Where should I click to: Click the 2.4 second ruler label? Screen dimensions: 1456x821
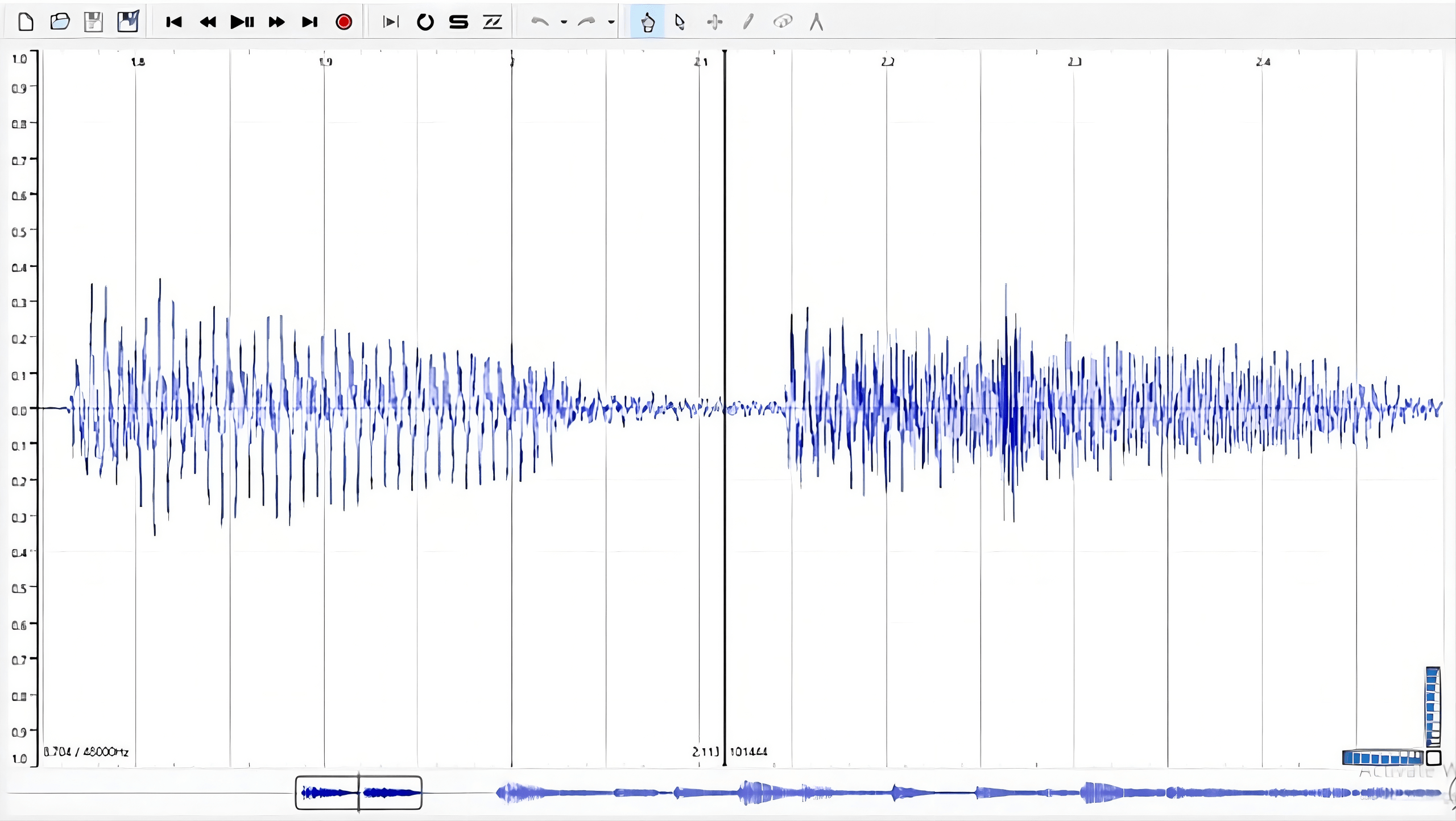pos(1263,61)
